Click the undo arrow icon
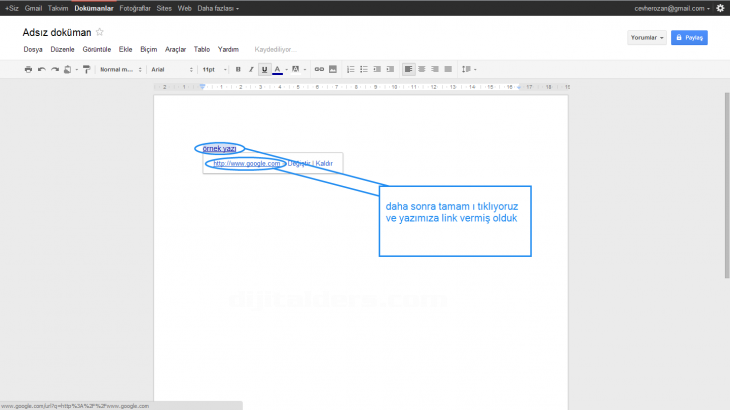This screenshot has width=730, height=410. pos(41,69)
